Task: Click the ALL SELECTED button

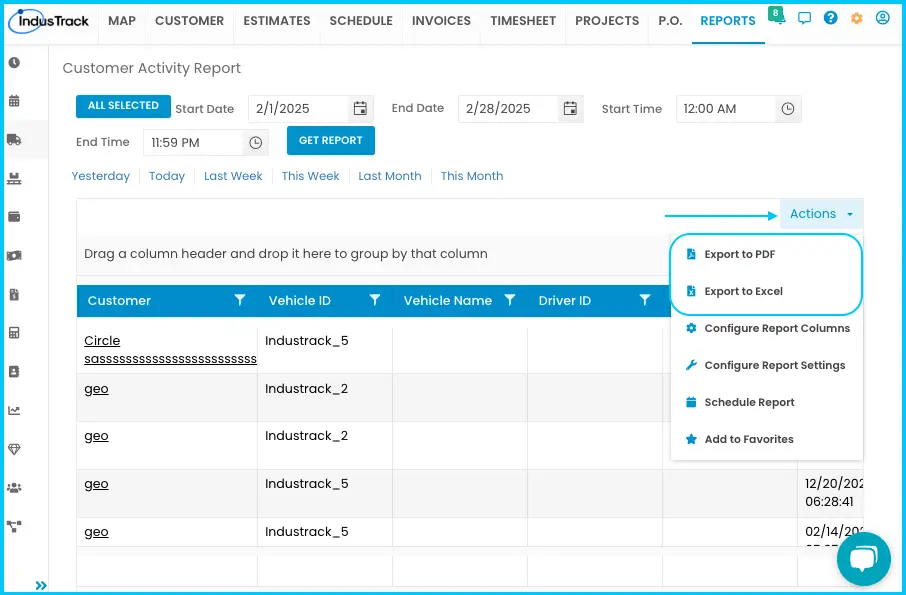Action: point(123,106)
